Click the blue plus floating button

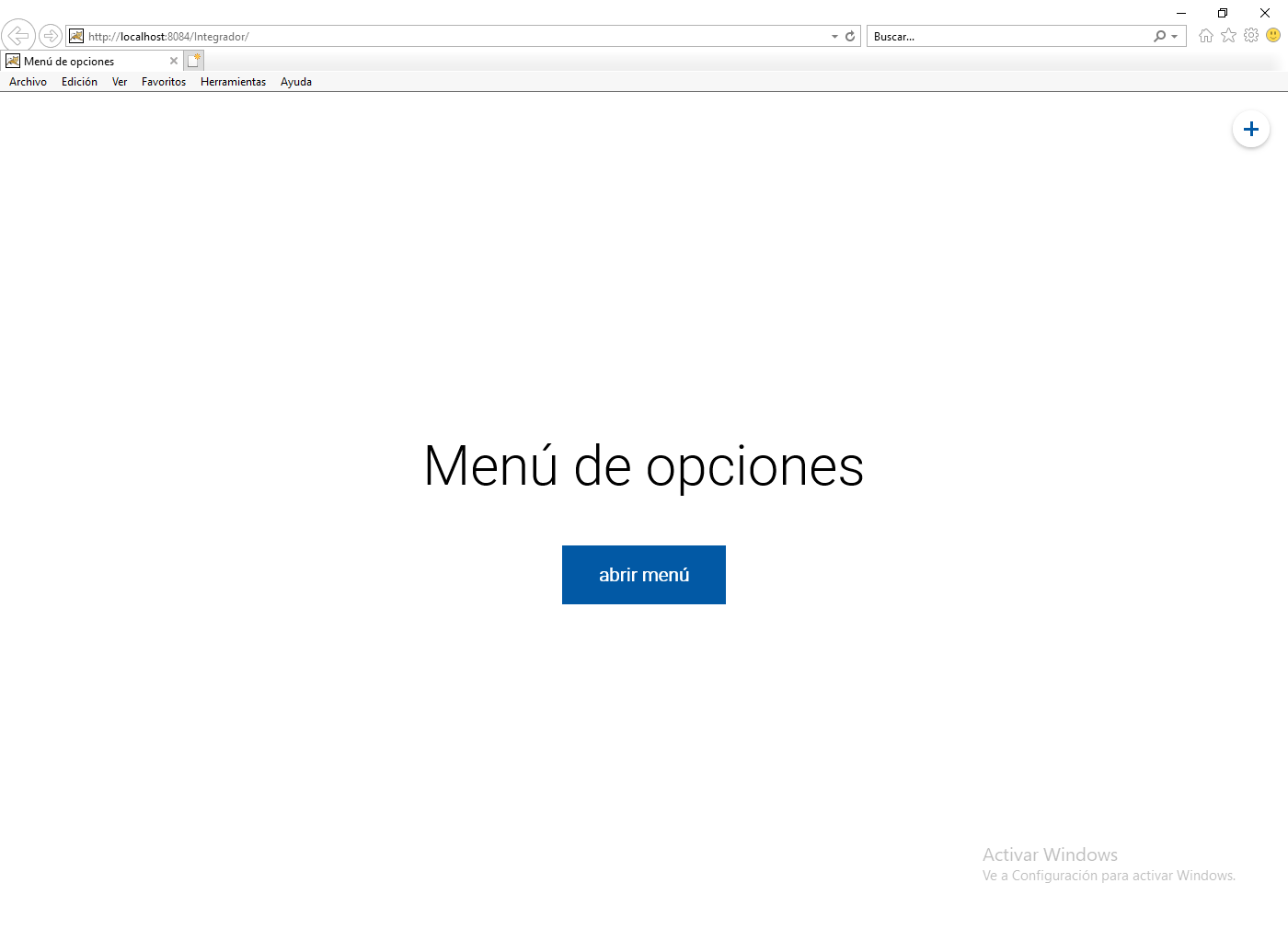(1251, 129)
